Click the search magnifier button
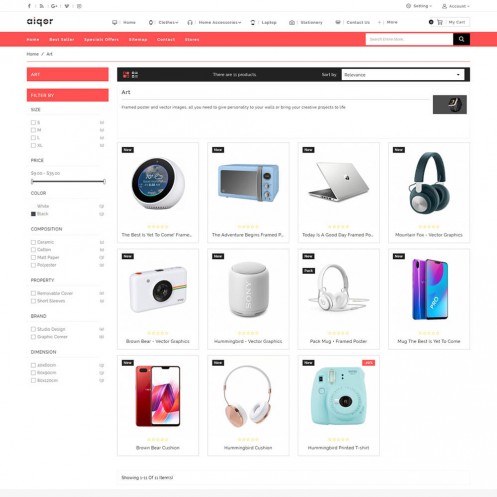Screen dimensions: 497x497 [461, 39]
